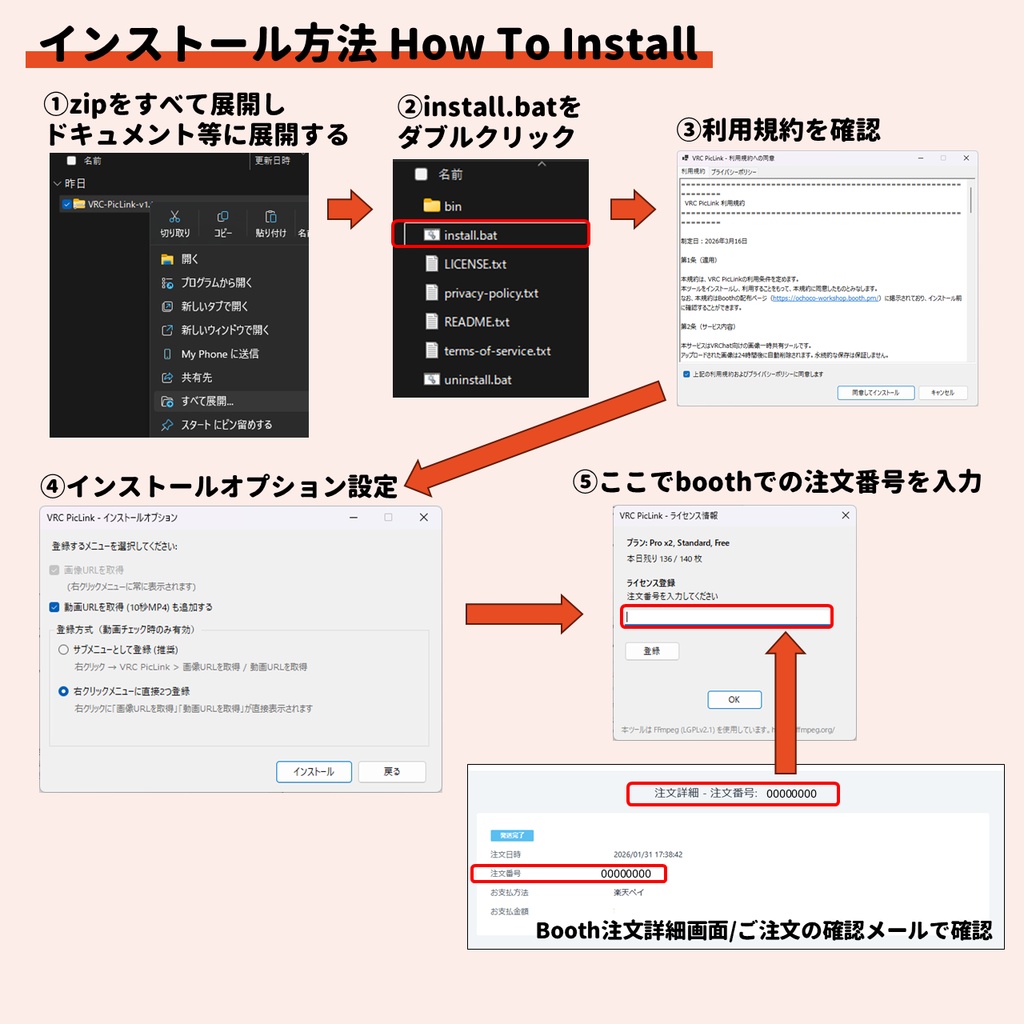The width and height of the screenshot is (1024, 1024).
Task: Click the Cut (切り取り) scissors icon
Action: click(x=174, y=217)
